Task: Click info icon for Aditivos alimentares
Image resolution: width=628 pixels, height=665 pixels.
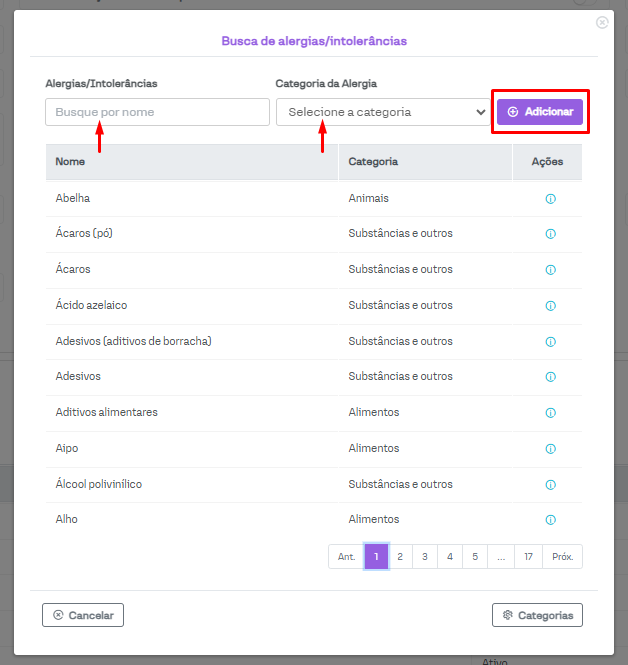Action: point(550,413)
